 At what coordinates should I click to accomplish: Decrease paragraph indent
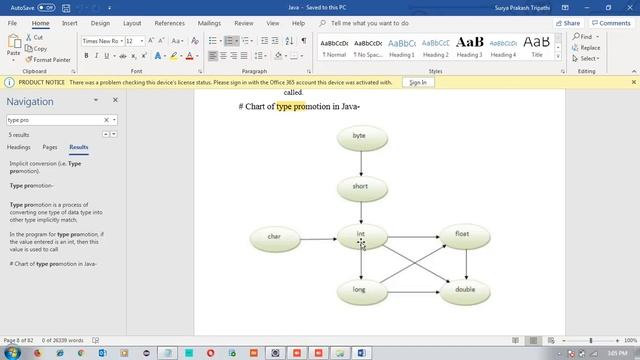tap(264, 40)
